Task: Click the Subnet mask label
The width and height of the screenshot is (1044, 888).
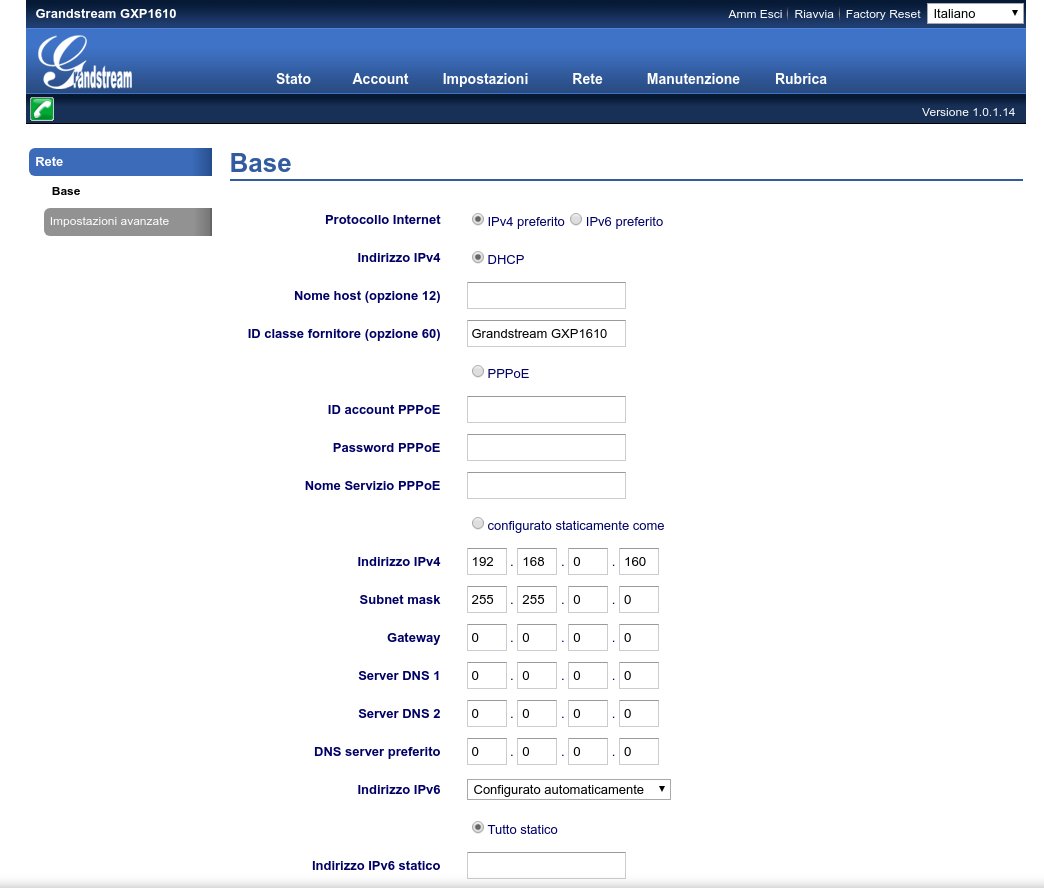Action: coord(399,600)
